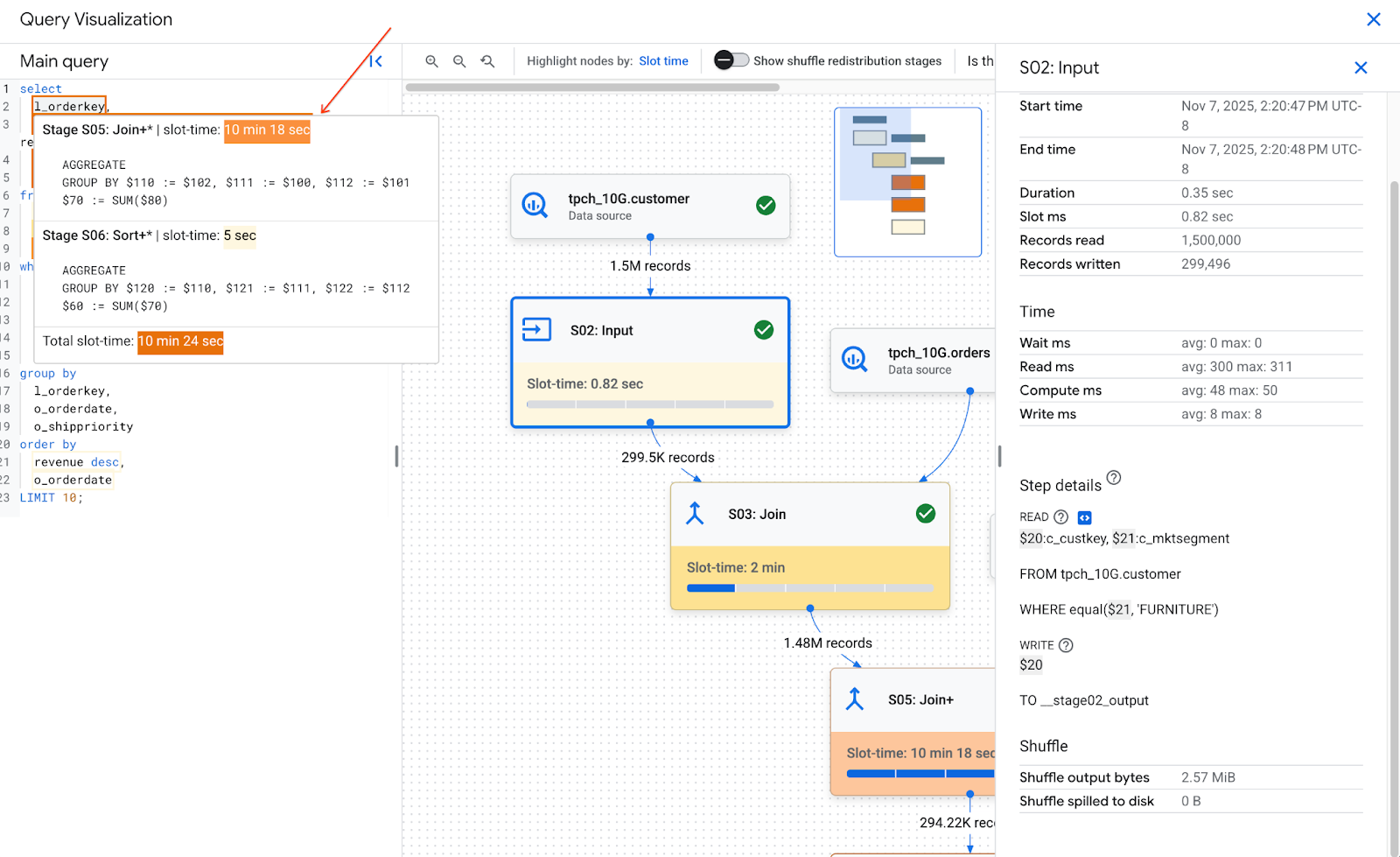The image size is (1400, 857).
Task: Enable Show shuffle redistribution stages
Action: pyautogui.click(x=732, y=60)
